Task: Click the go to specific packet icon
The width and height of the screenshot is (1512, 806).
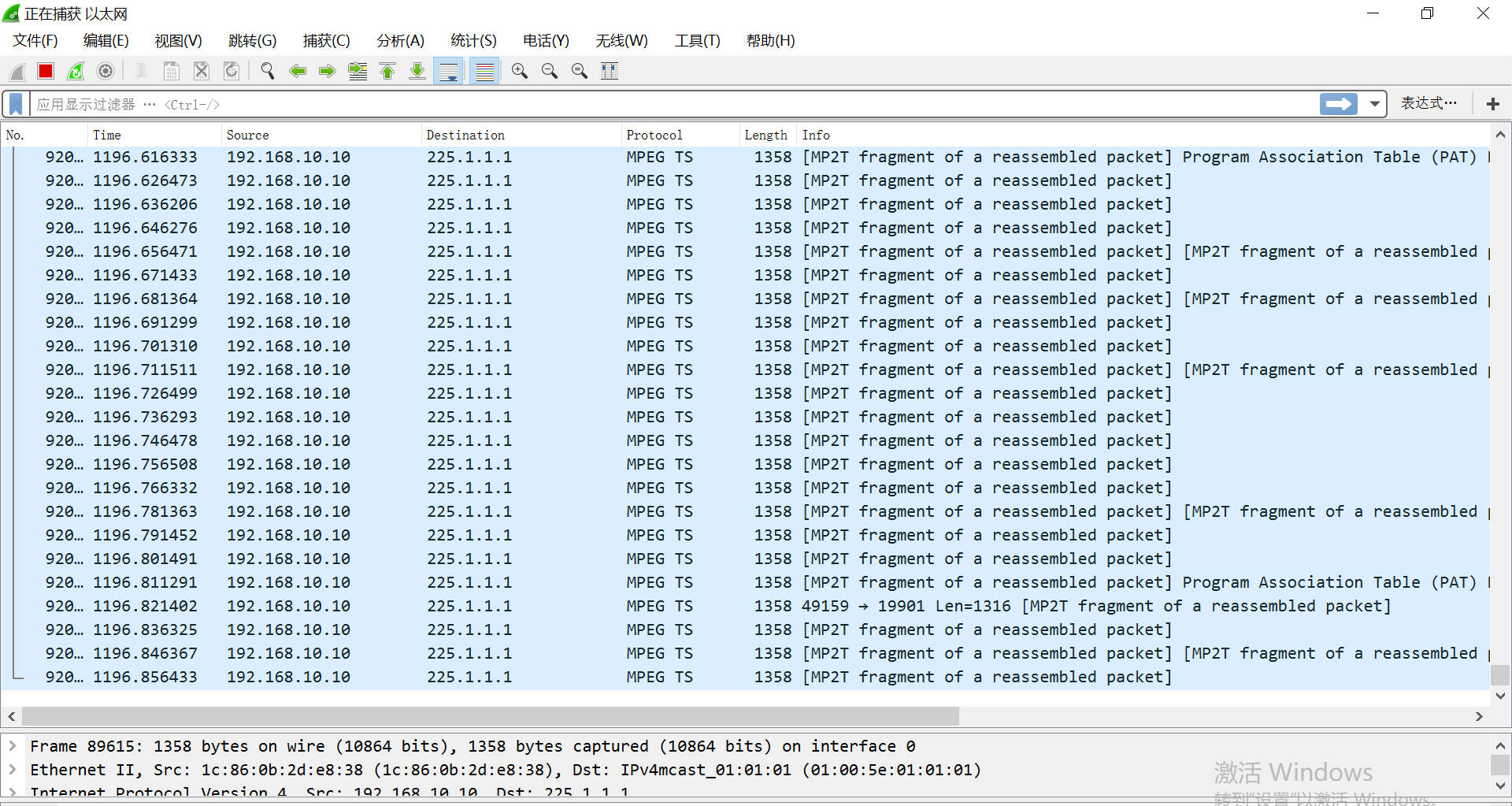Action: tap(358, 72)
